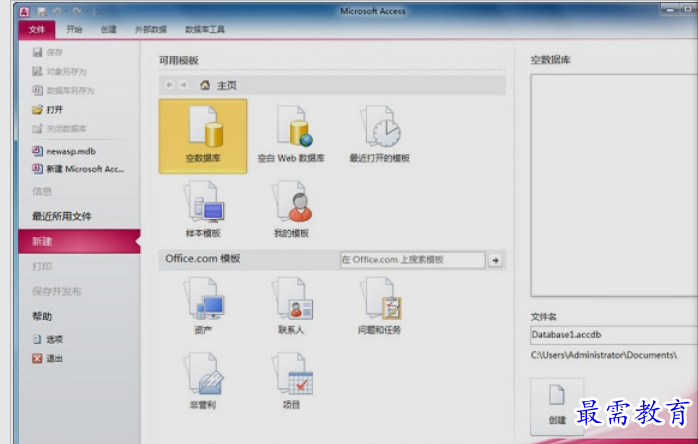Click the save icon in quick access toolbar

point(42,12)
